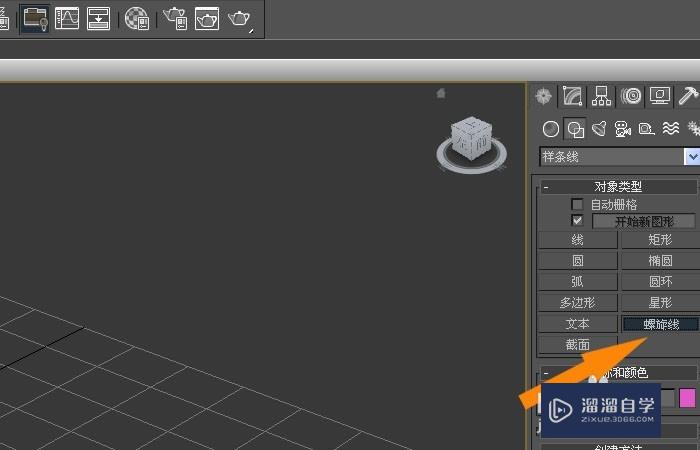Uncheck the box beside 开始新图形
The height and width of the screenshot is (450, 700).
coord(577,221)
